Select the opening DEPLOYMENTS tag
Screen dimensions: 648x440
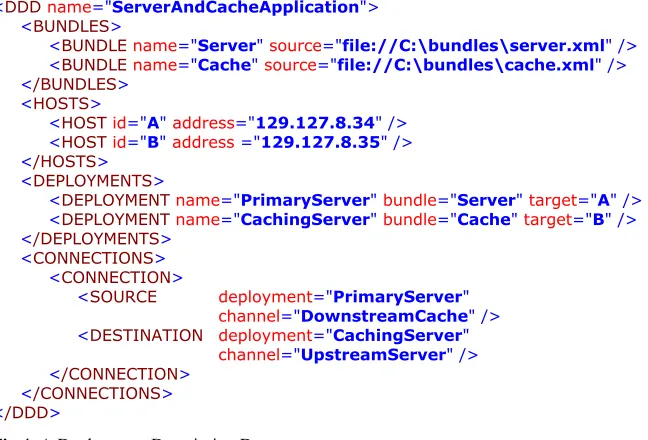pos(93,181)
